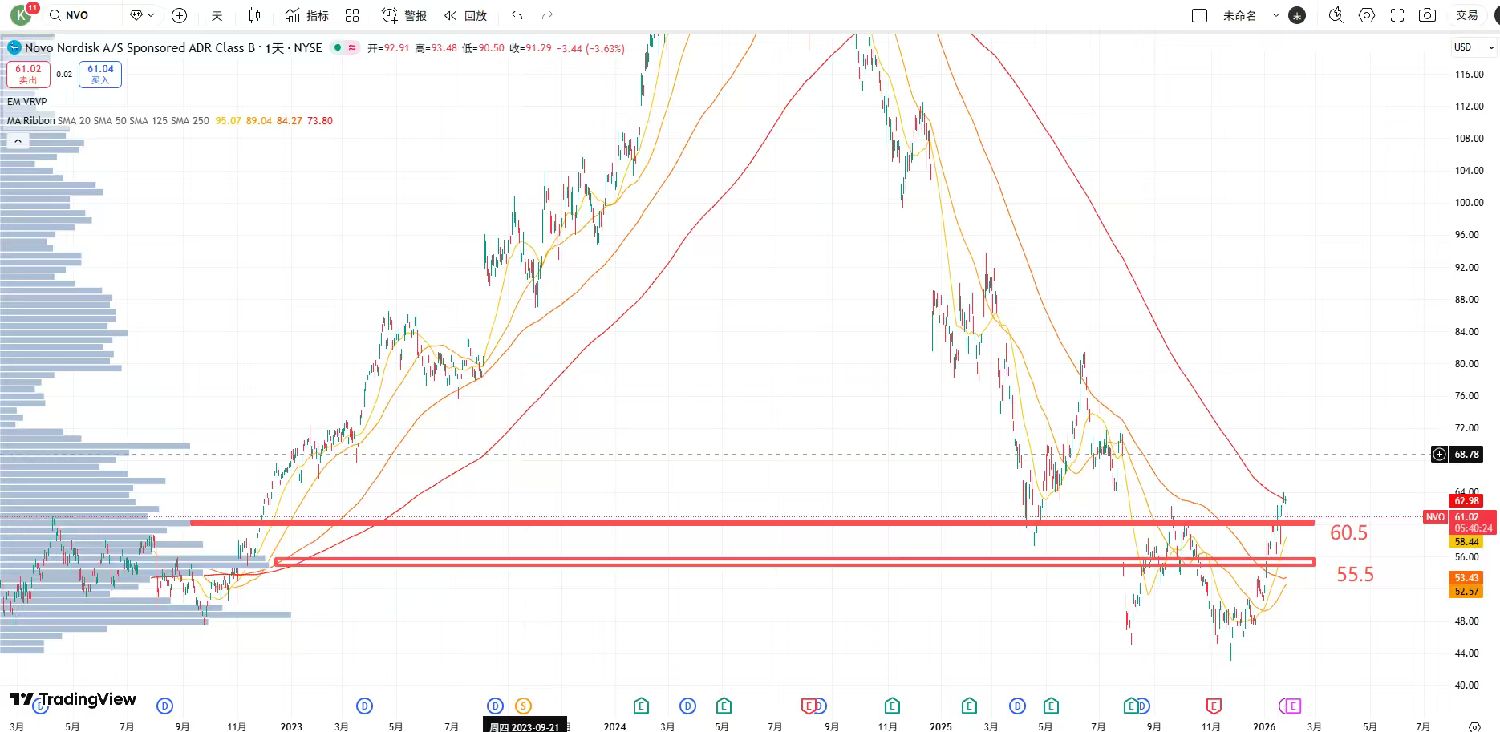Open the 天 time interval selector
1500x732 pixels.
pyautogui.click(x=216, y=15)
